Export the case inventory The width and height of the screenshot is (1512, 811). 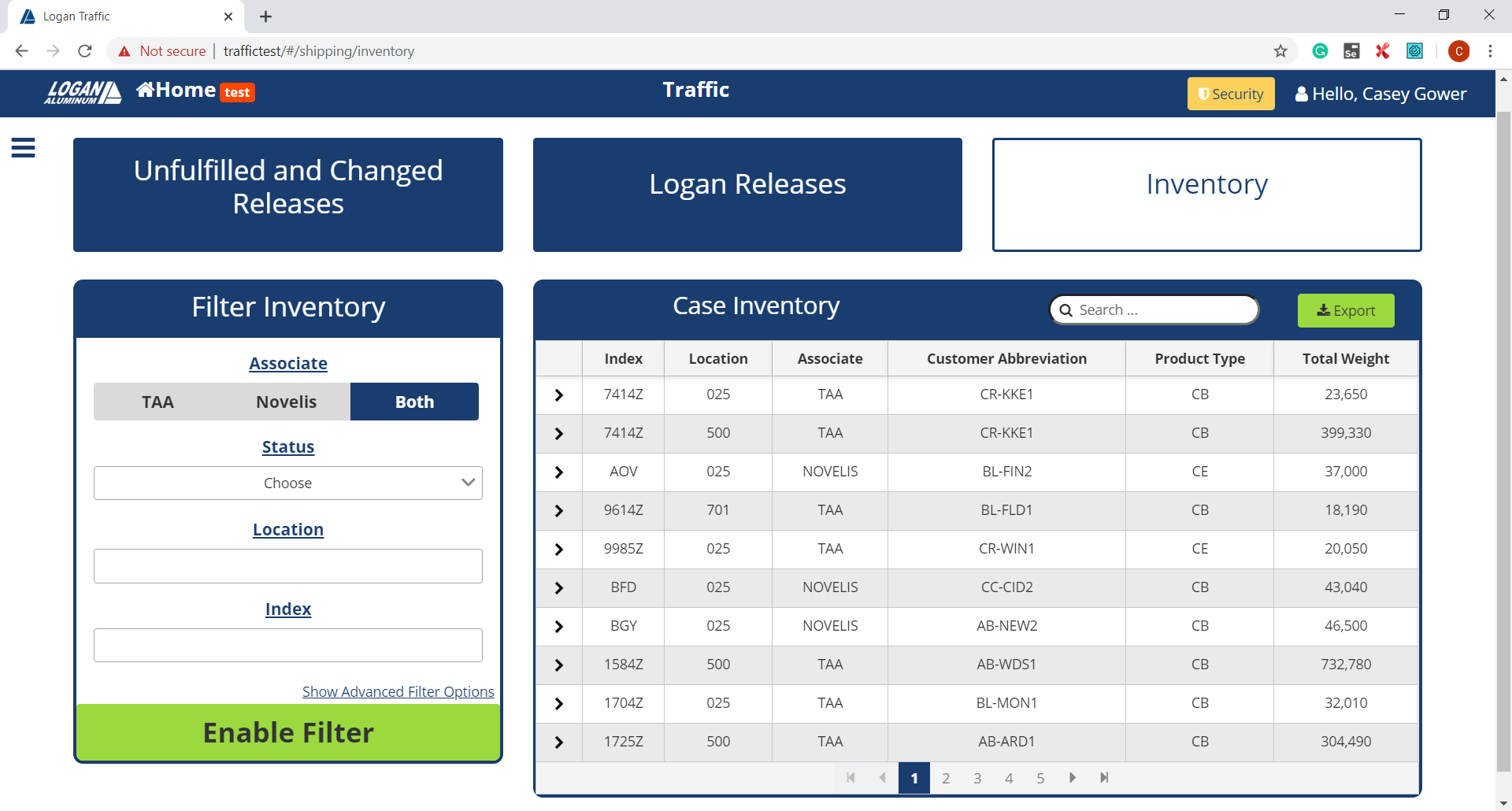click(1346, 310)
